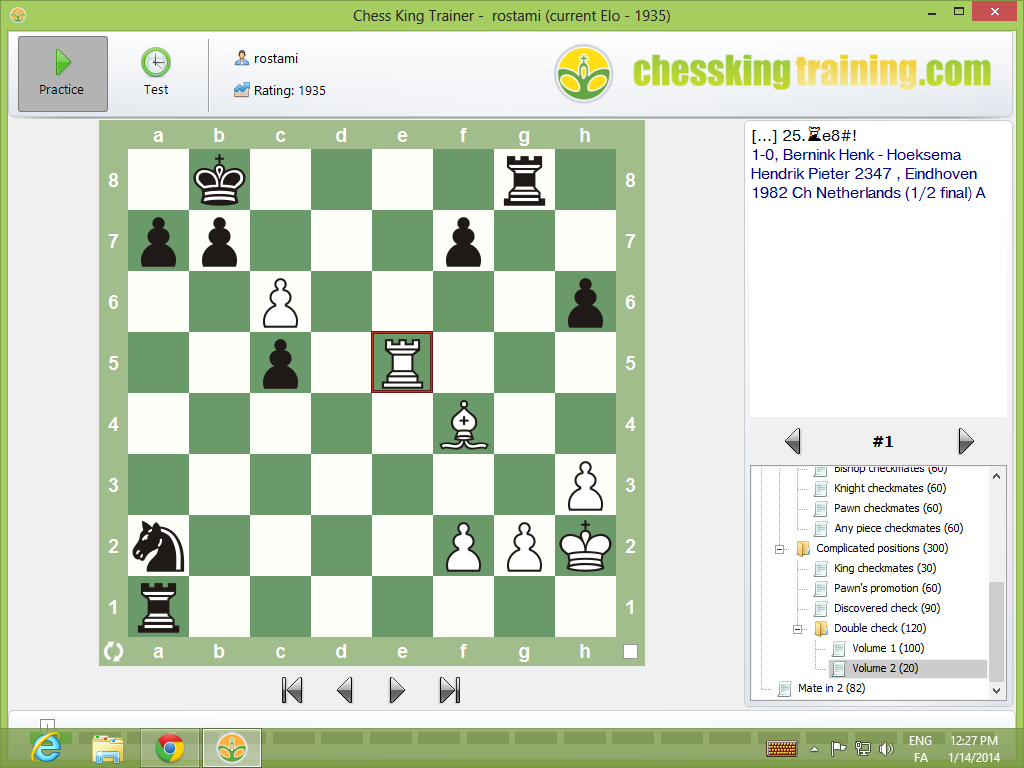The width and height of the screenshot is (1024, 768).
Task: Click the Bernink Henk - Hoeksema game info
Action: 868,174
